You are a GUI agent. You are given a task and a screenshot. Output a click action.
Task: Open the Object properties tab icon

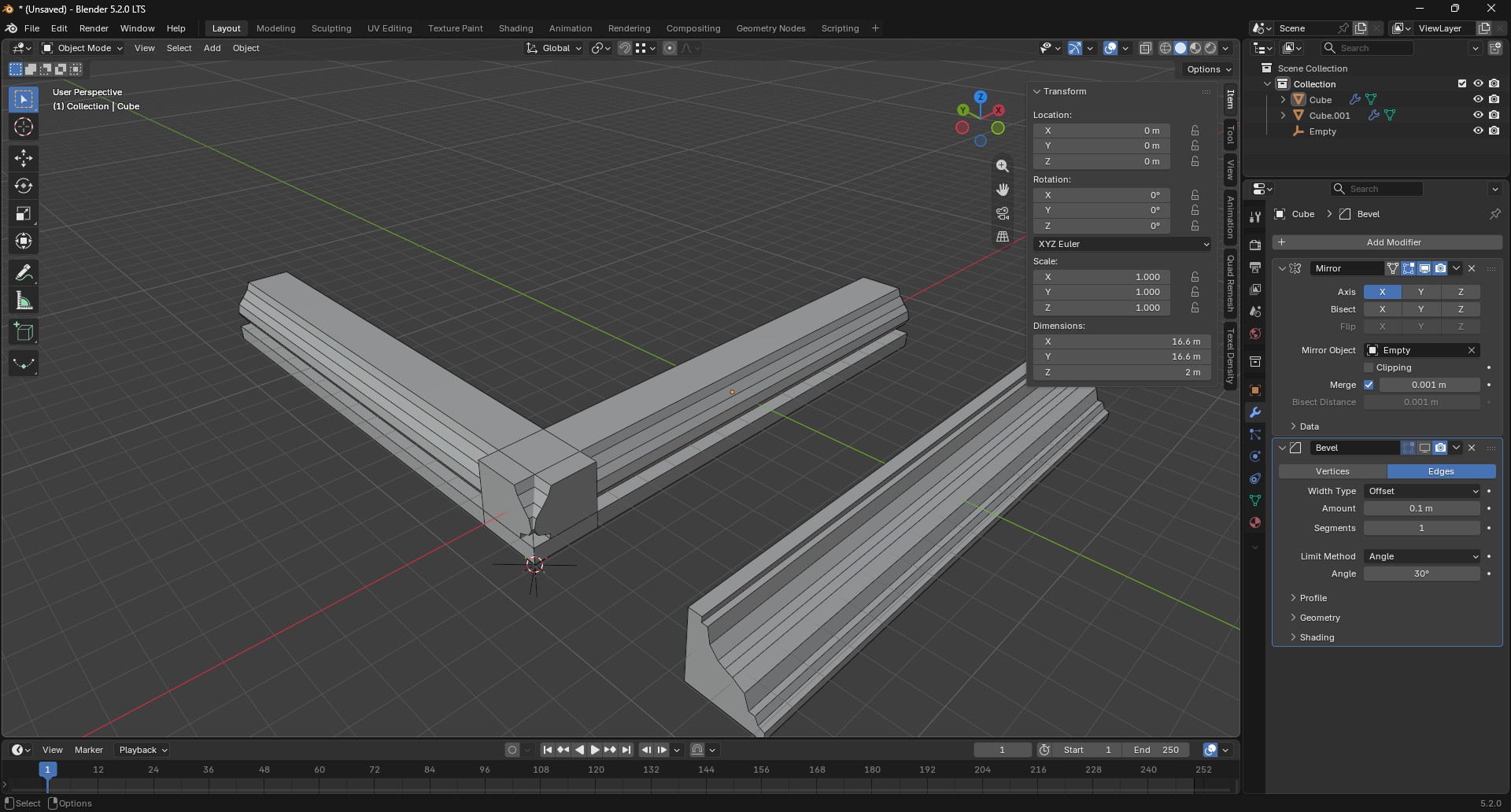pyautogui.click(x=1255, y=390)
